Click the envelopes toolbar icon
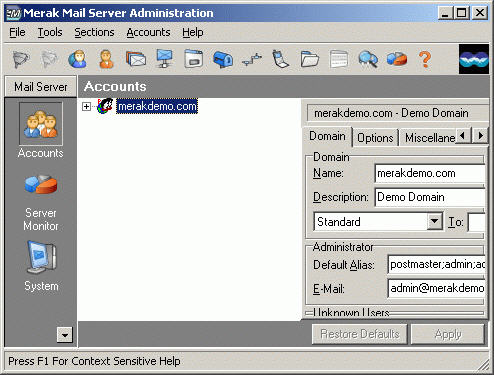 136,59
